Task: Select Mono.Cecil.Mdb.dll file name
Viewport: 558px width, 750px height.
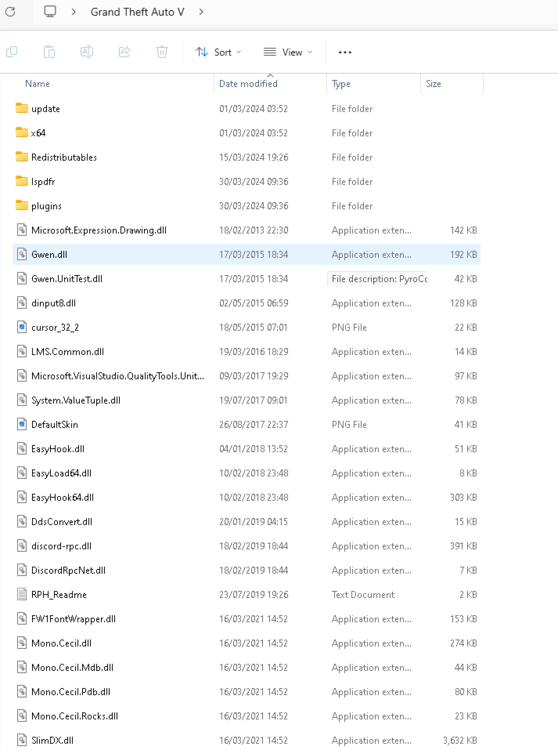Action: click(x=72, y=667)
